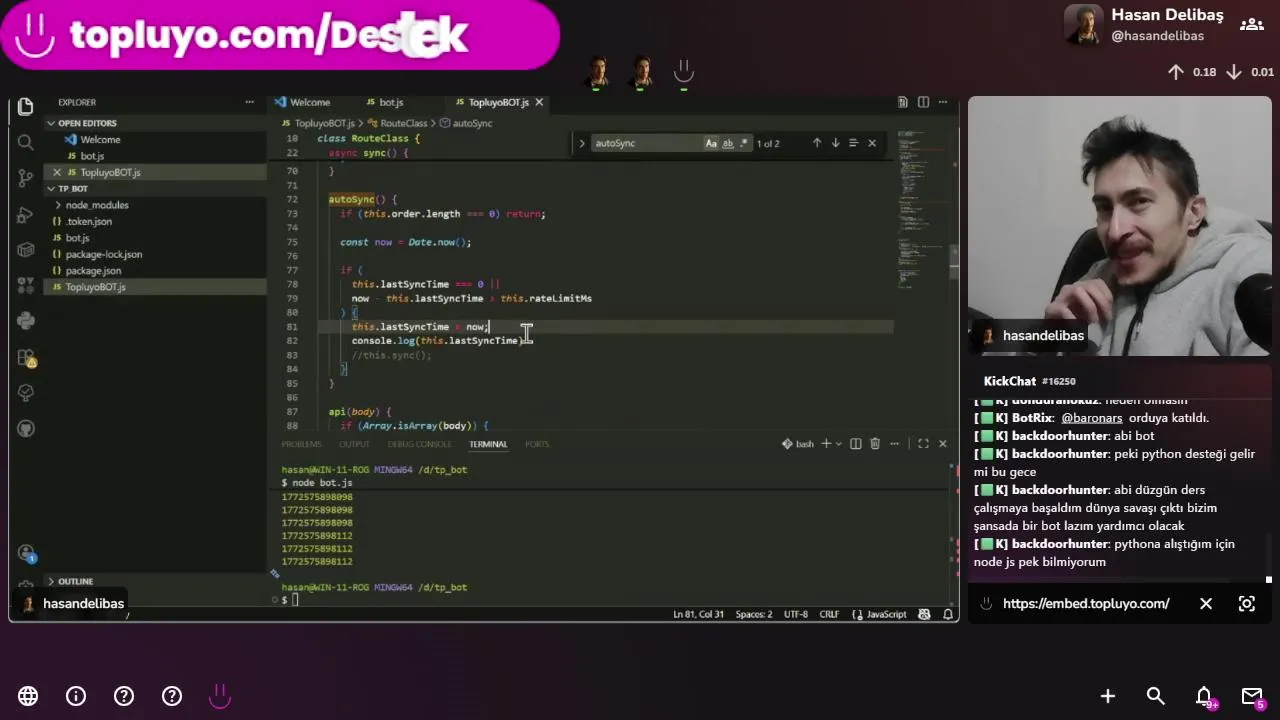Add a new terminal with plus icon
Viewport: 1280px width, 720px height.
click(826, 444)
